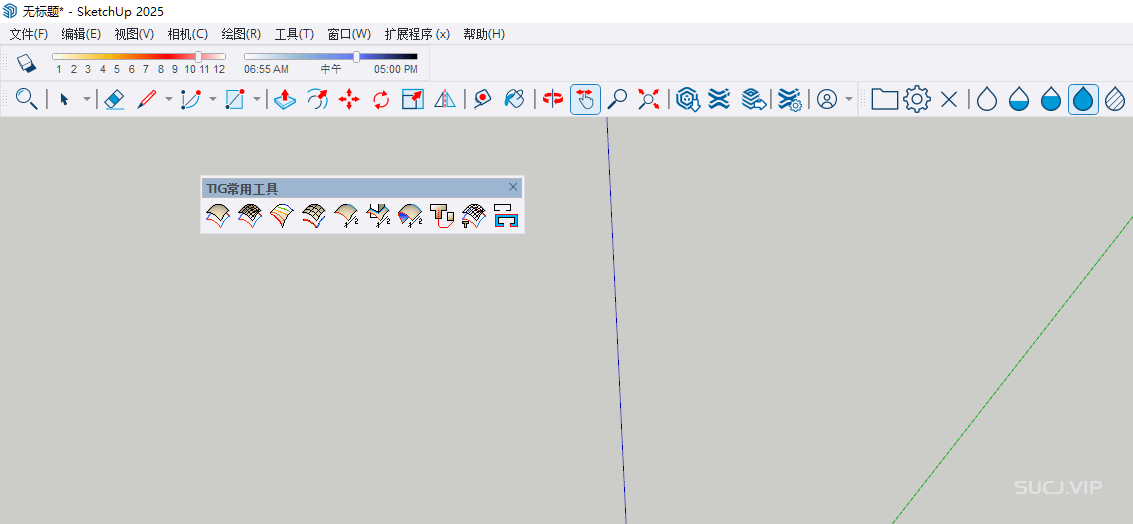Select the Move tool with four arrows
This screenshot has height=524, width=1133.
point(349,99)
